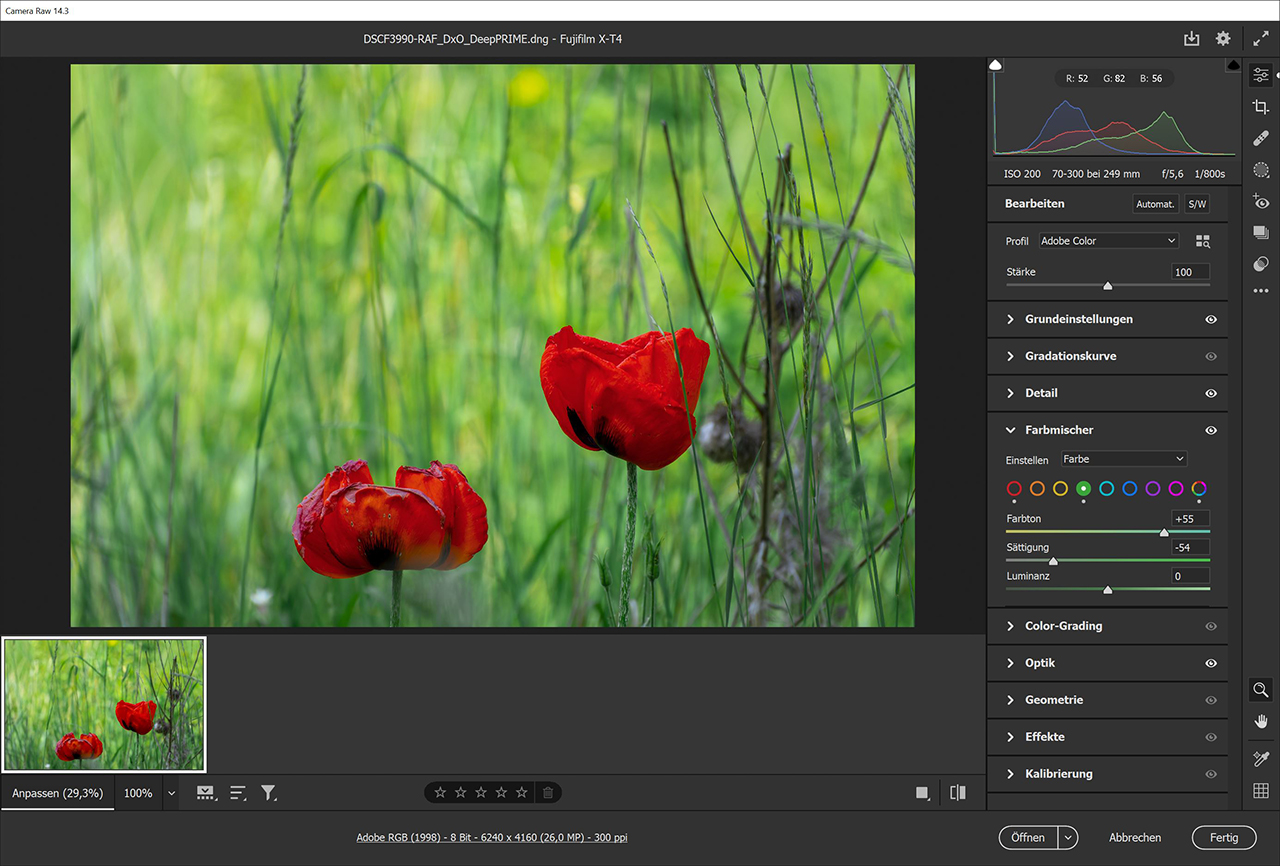Toggle Farbmischer panel eye icon
1280x866 pixels.
click(x=1211, y=430)
